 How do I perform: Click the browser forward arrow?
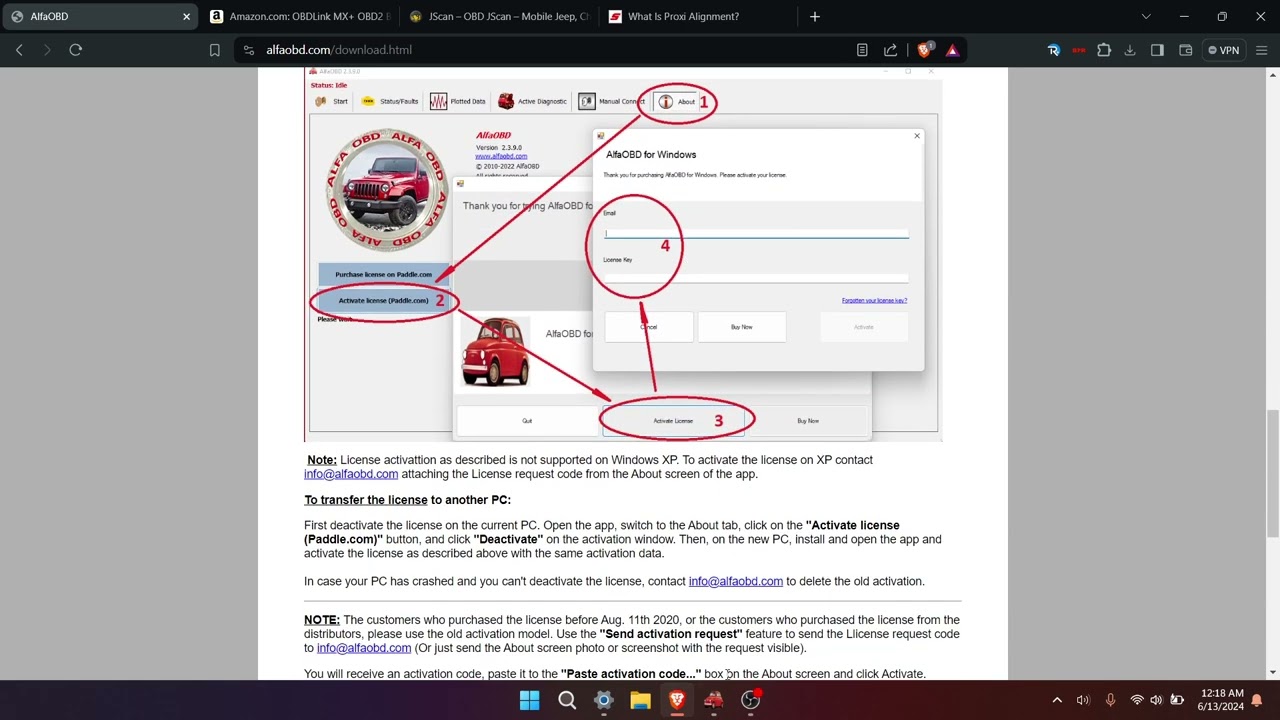47,50
